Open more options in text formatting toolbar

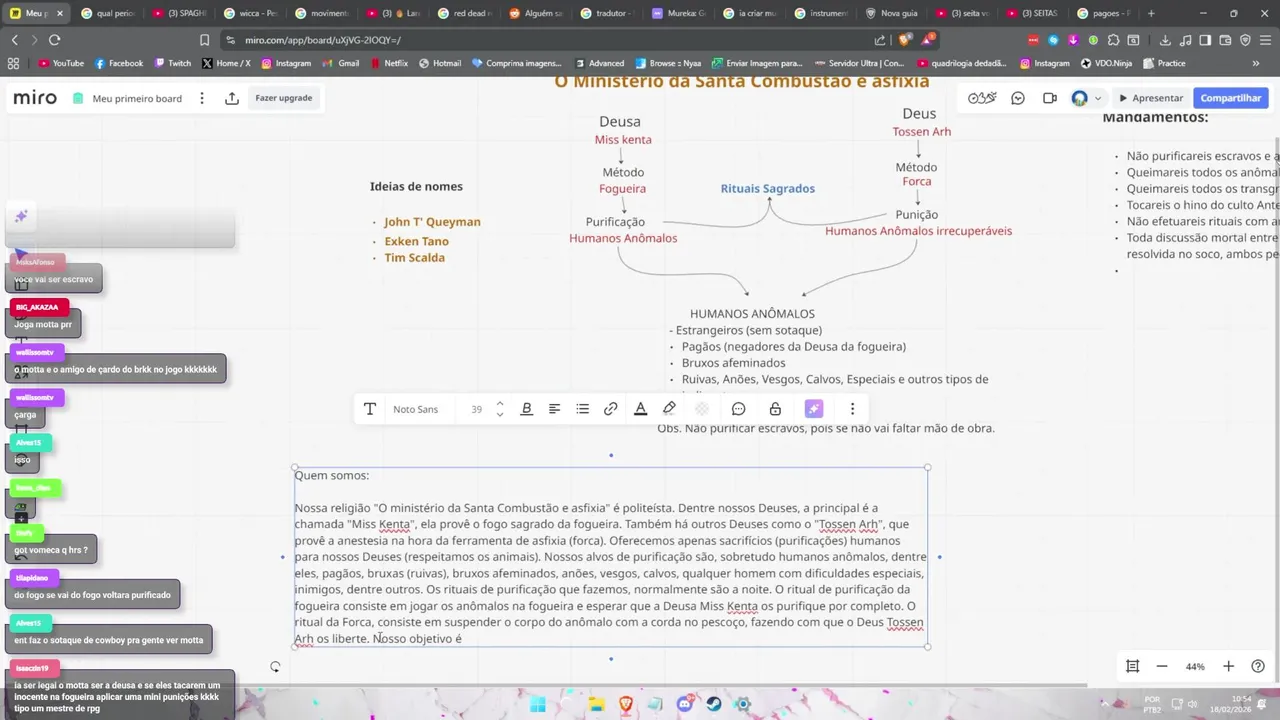(x=852, y=409)
